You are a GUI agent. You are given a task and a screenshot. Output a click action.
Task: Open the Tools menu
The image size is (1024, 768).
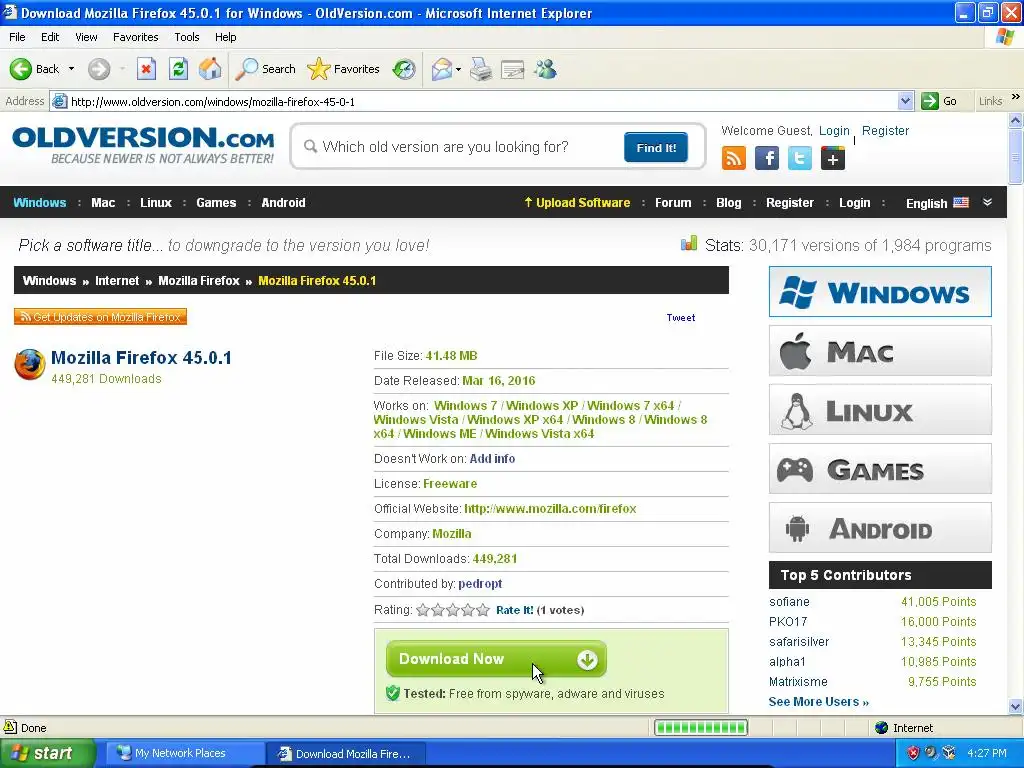[x=187, y=37]
